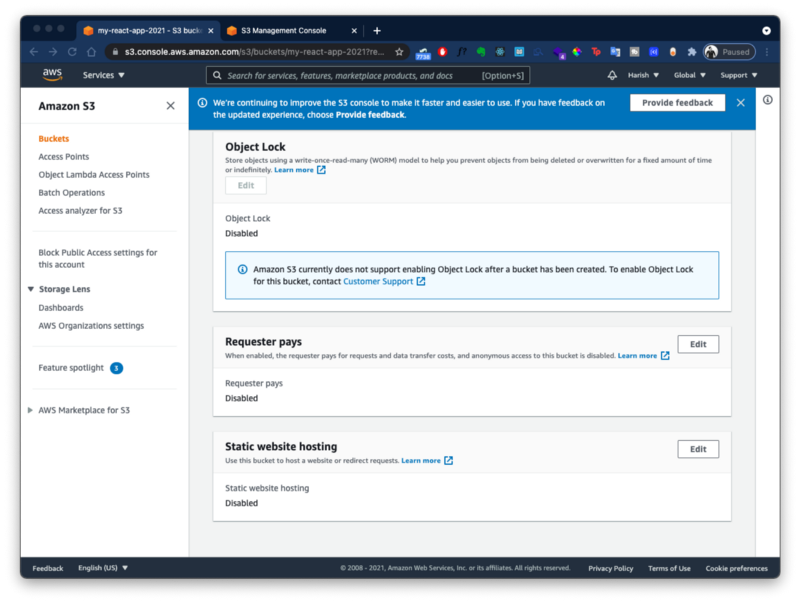Click the browser home icon
The height and width of the screenshot is (603, 800).
(91, 52)
